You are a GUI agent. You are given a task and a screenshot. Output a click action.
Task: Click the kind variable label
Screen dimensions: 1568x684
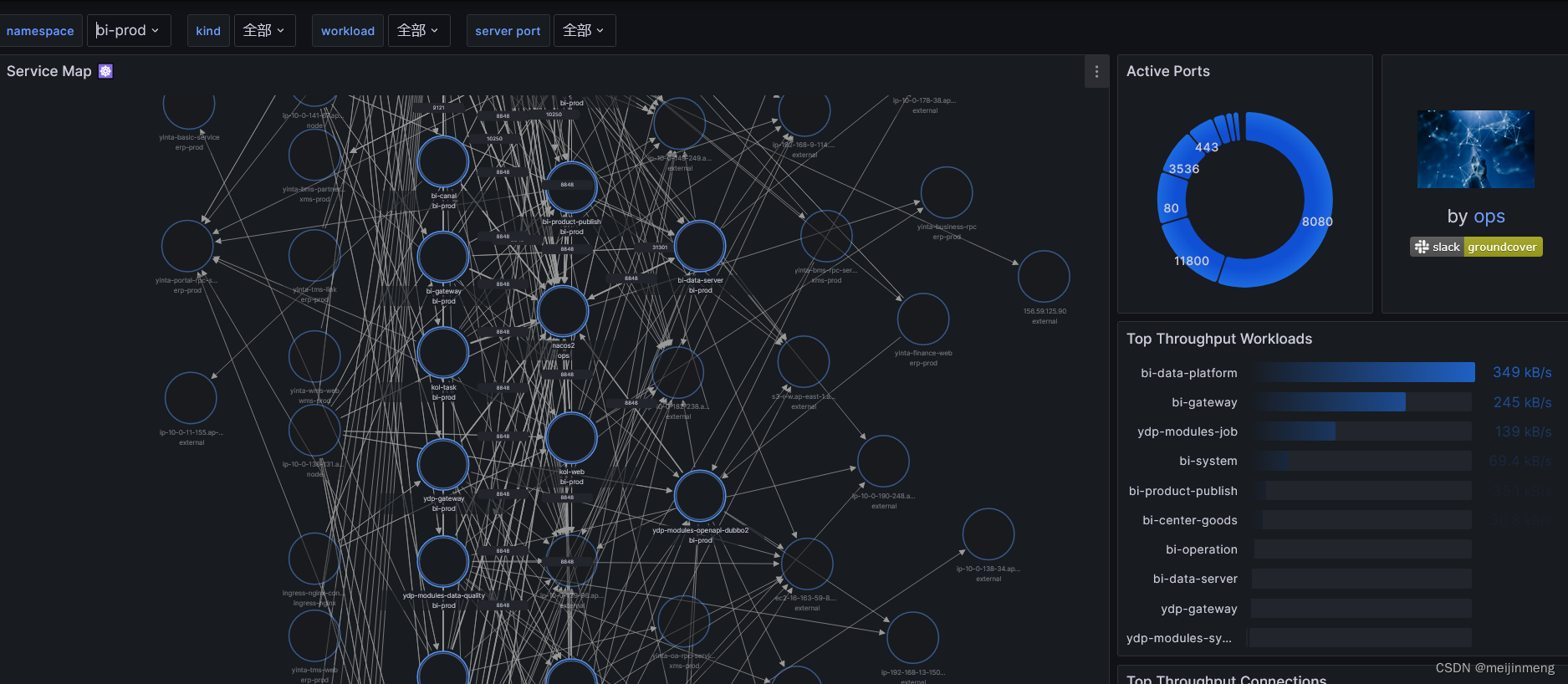tap(208, 31)
